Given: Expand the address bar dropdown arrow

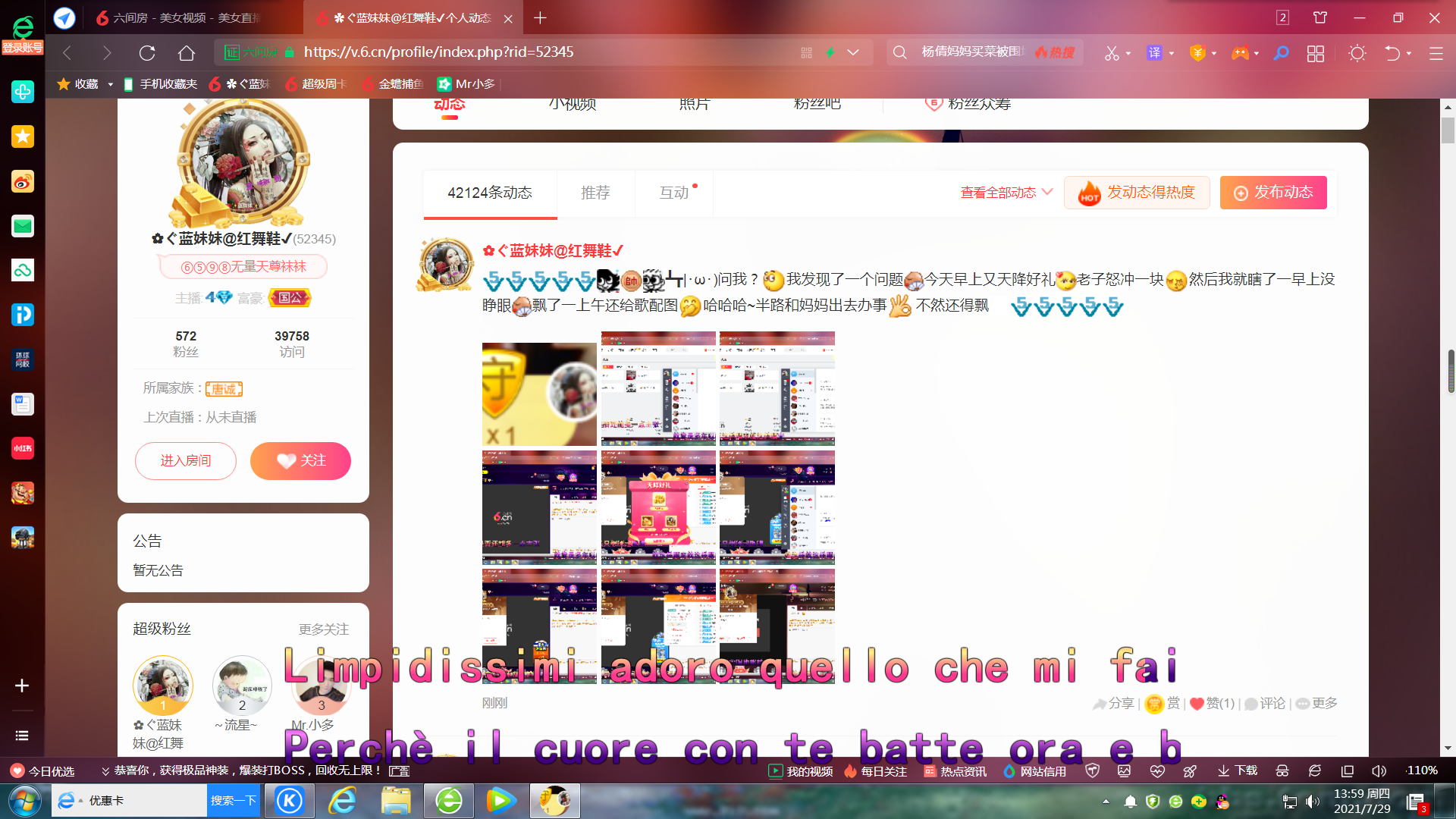Looking at the screenshot, I should [853, 52].
